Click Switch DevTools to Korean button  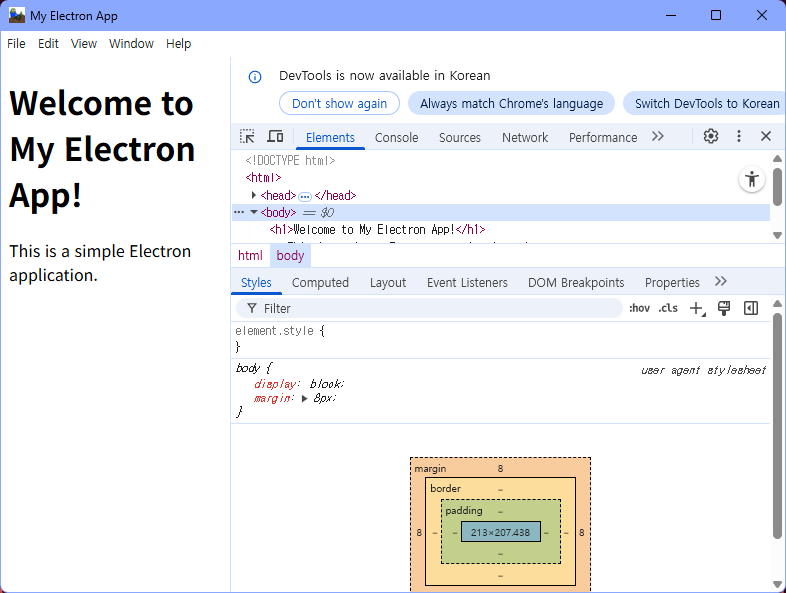pyautogui.click(x=706, y=103)
